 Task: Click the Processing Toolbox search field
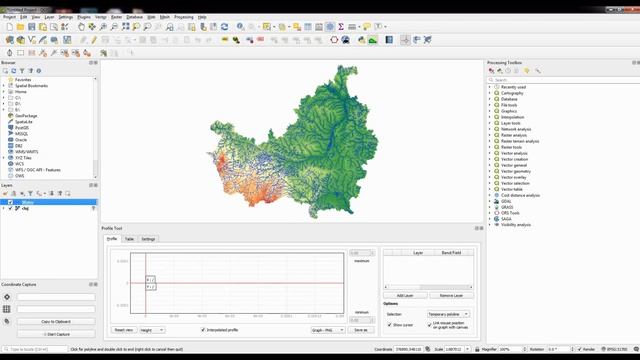click(563, 80)
